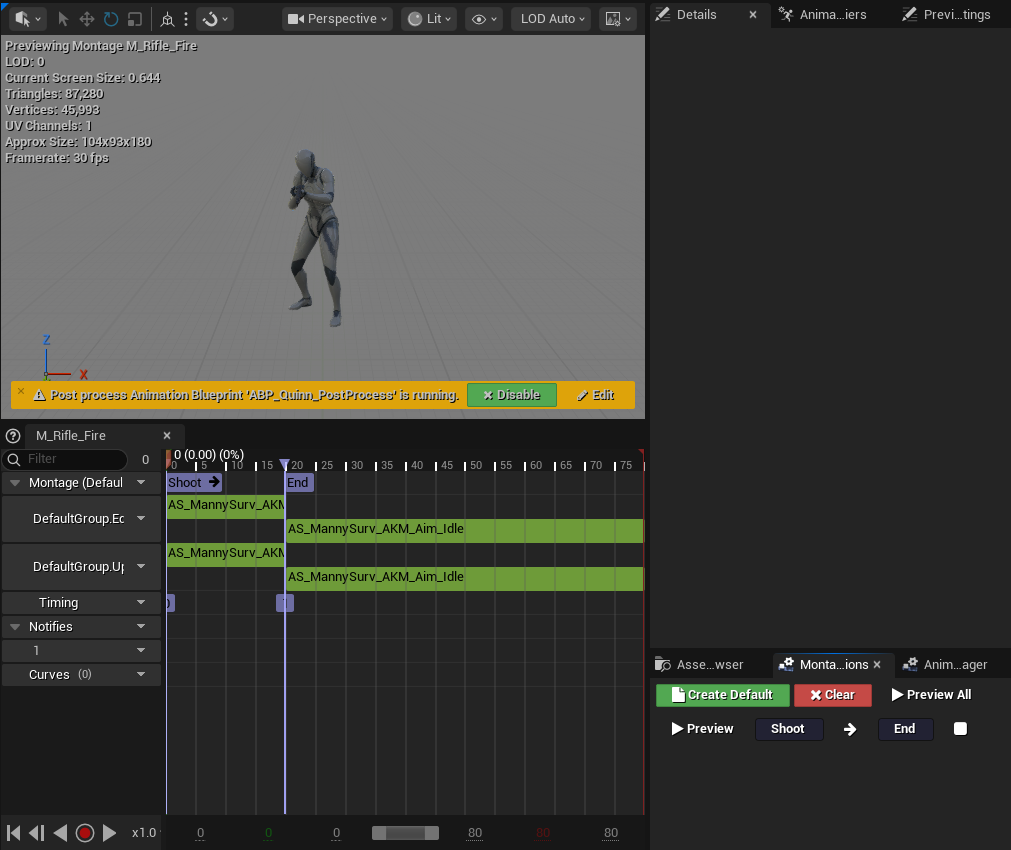Click the red Clear button
This screenshot has height=850, width=1011.
[833, 695]
